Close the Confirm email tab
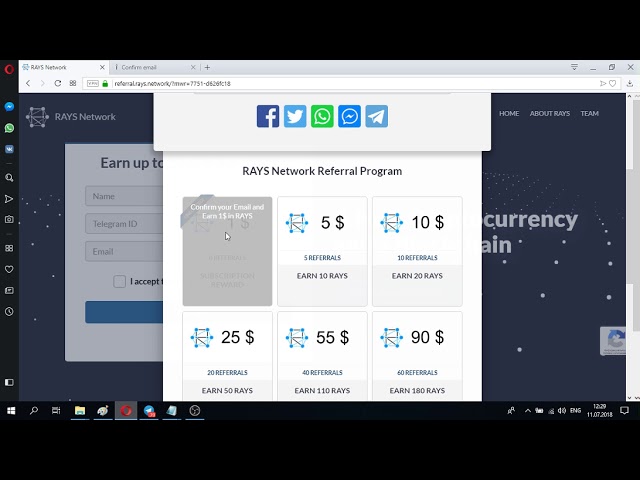Viewport: 640px width, 480px height. click(x=193, y=67)
